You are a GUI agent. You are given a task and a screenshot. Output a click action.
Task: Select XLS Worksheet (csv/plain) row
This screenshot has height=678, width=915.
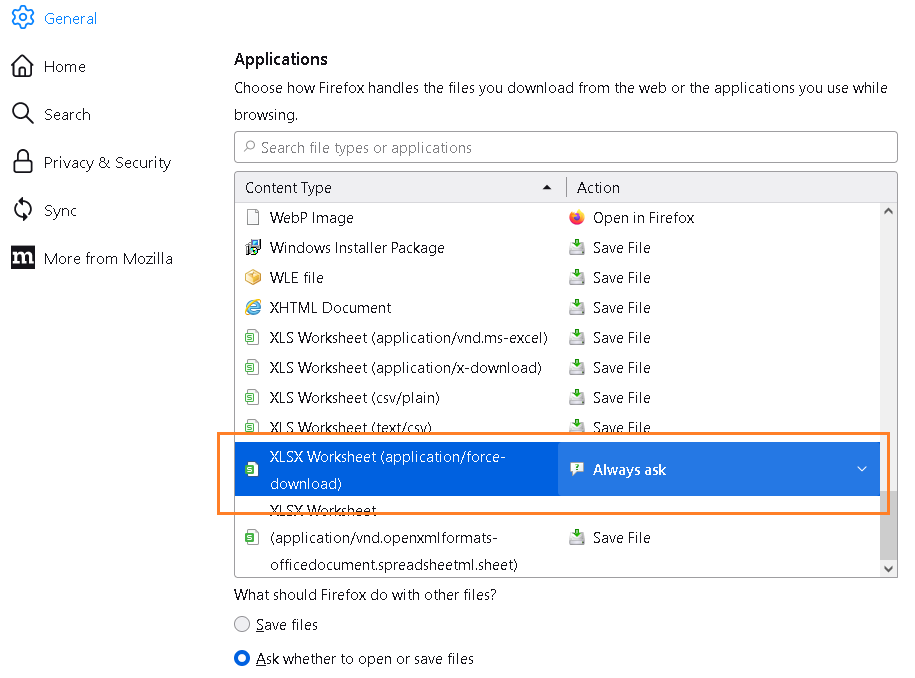tap(400, 398)
